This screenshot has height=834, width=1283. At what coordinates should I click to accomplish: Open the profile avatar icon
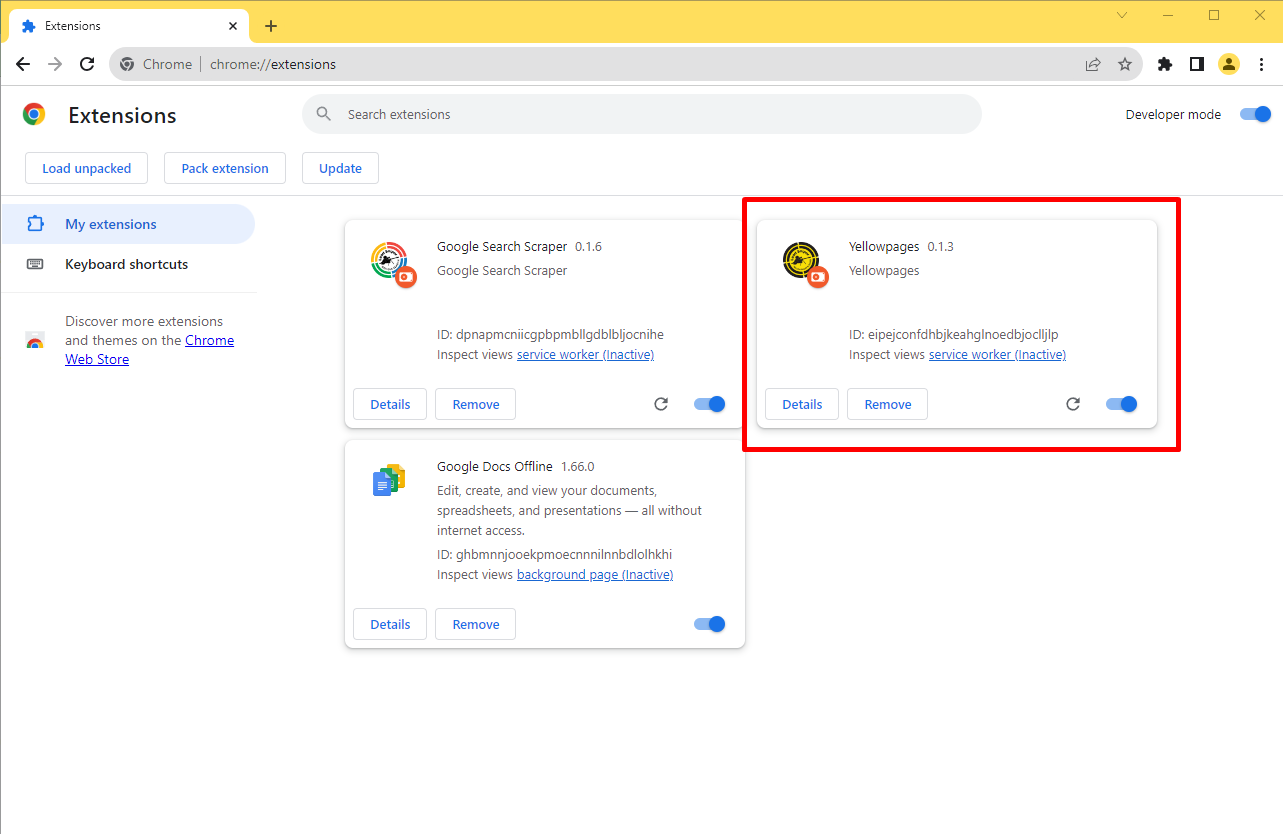(1228, 63)
